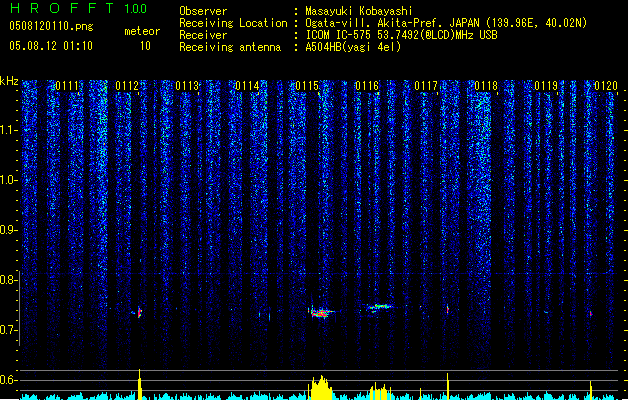The width and height of the screenshot is (629, 400).
Task: Click the meteor count label
Action: (142, 31)
